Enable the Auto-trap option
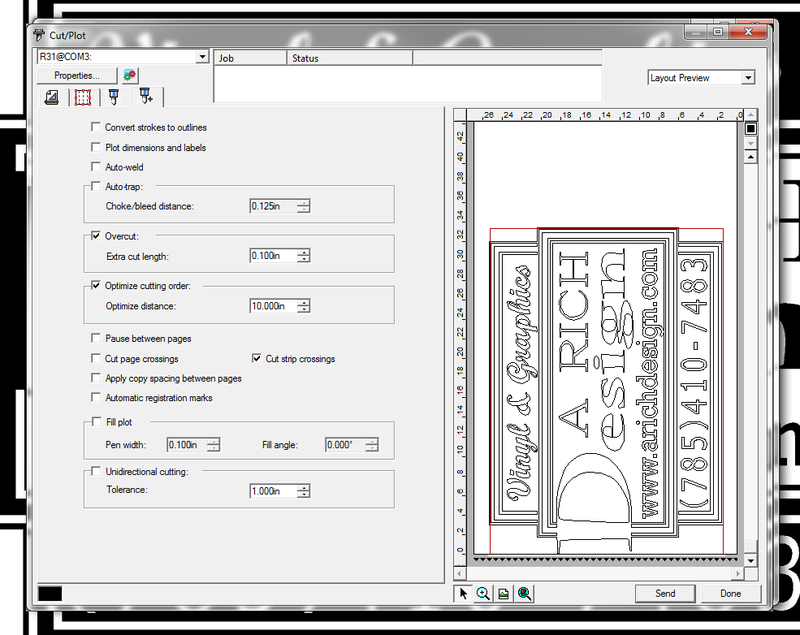Viewport: 800px width, 635px height. click(x=95, y=187)
